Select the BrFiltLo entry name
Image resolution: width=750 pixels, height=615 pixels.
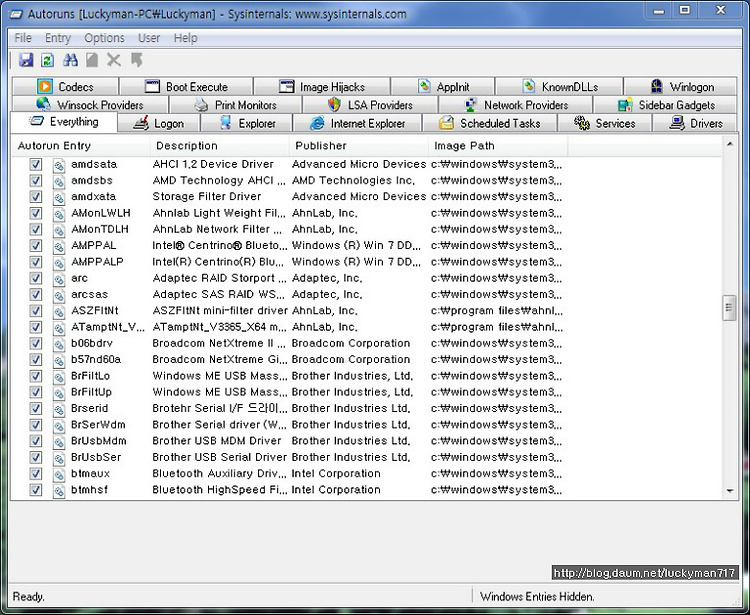click(x=90, y=375)
